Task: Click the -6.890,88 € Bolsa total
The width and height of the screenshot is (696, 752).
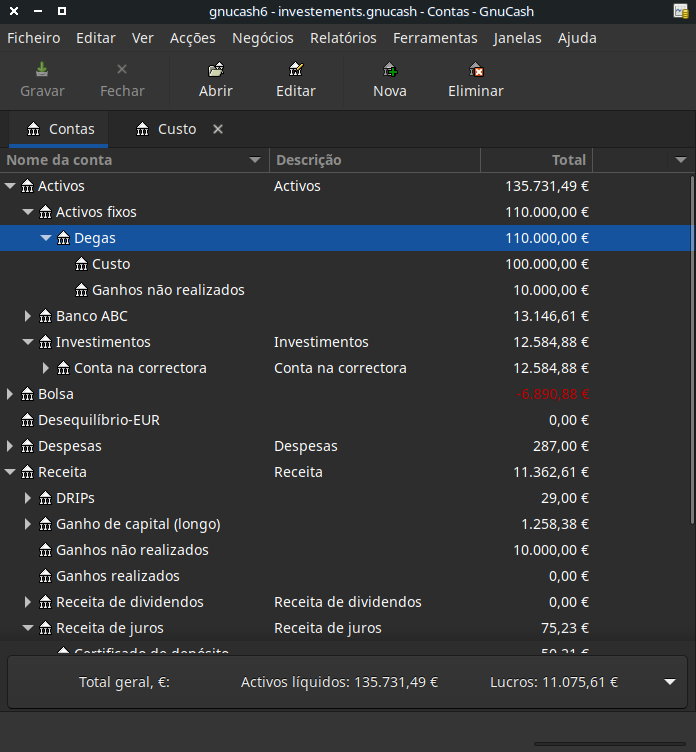Action: click(553, 394)
